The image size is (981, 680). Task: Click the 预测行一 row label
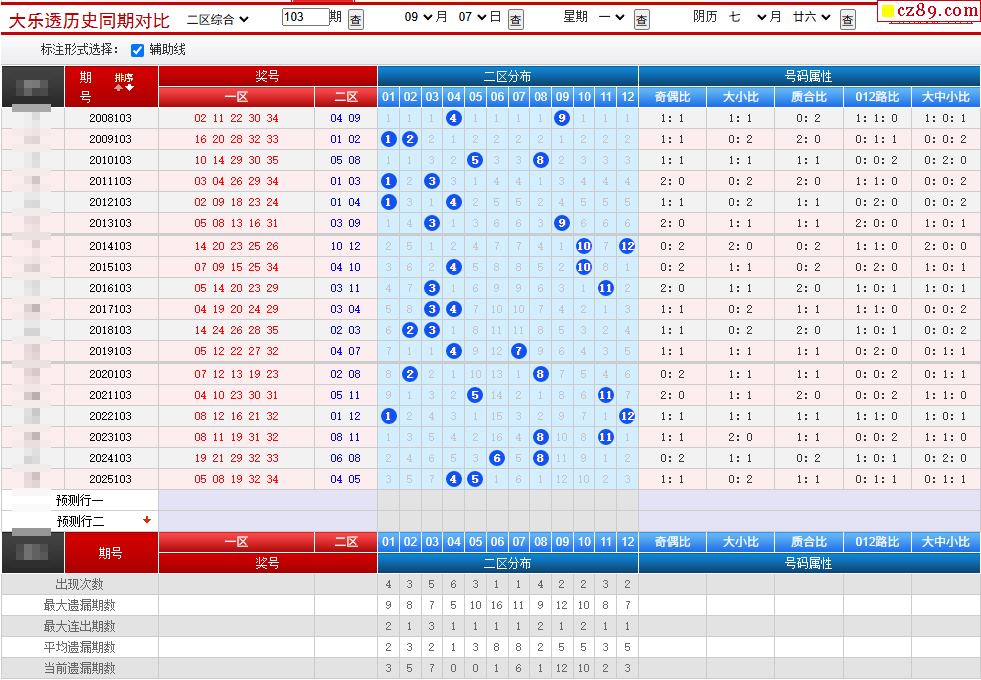tap(79, 500)
